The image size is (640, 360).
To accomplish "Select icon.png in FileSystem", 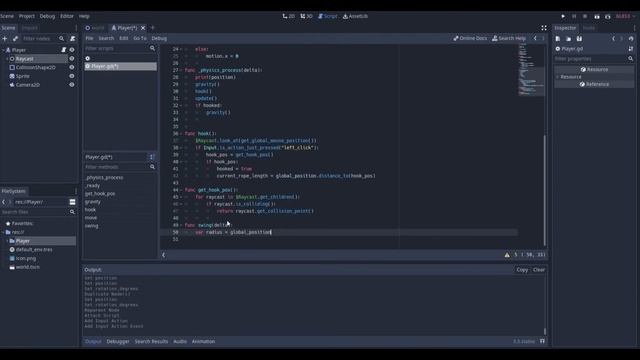I will 26,258.
